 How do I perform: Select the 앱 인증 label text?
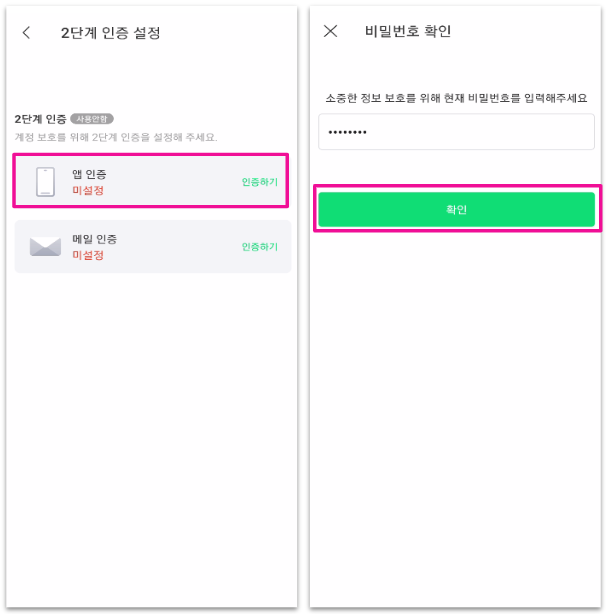(89, 175)
